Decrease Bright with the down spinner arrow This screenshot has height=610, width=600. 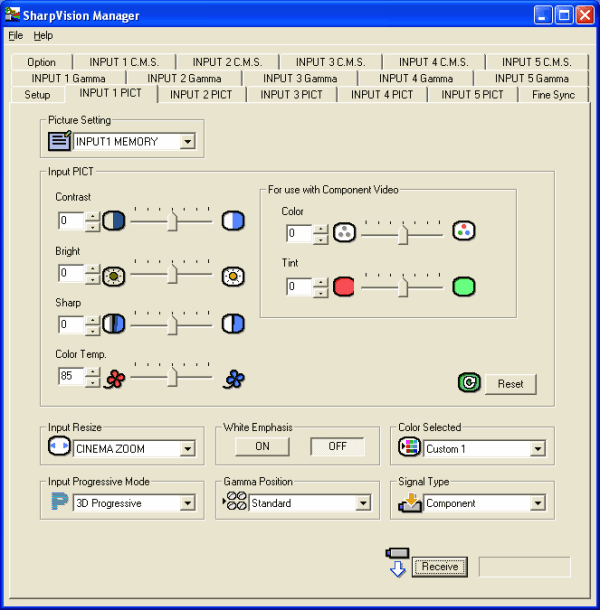92,279
